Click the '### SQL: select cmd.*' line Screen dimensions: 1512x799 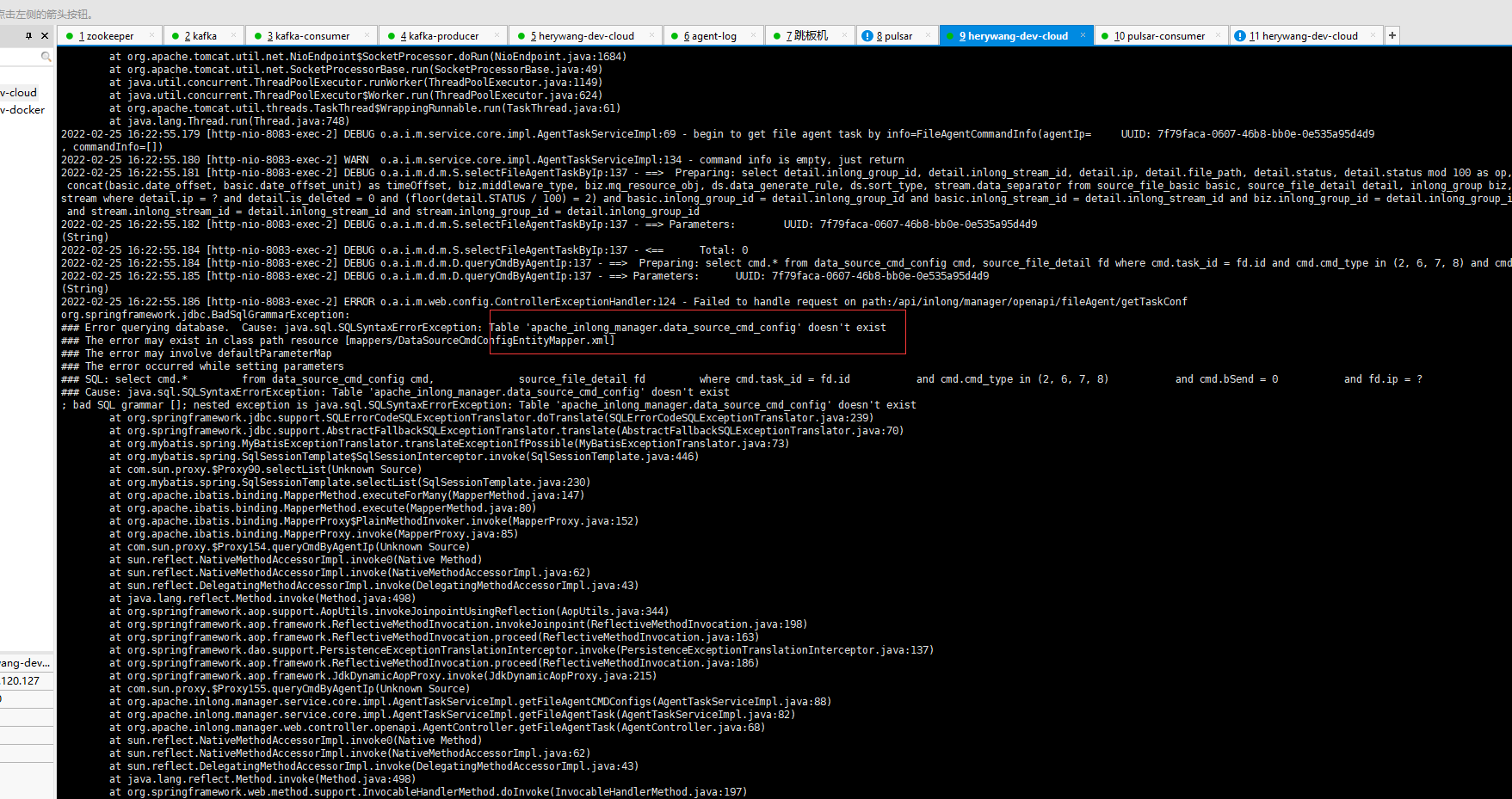pyautogui.click(x=742, y=379)
